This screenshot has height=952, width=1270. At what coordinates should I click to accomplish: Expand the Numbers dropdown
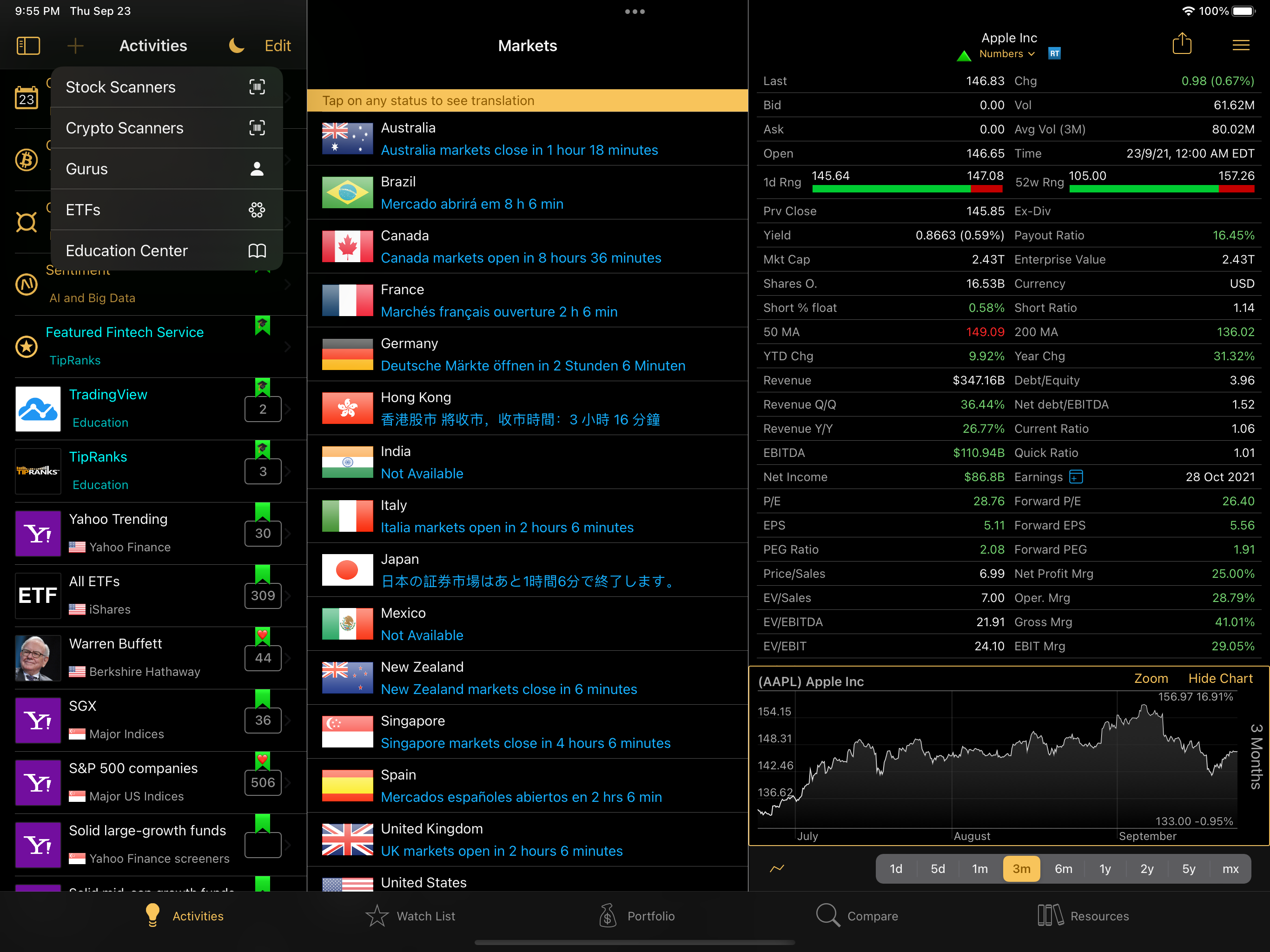tap(1006, 54)
